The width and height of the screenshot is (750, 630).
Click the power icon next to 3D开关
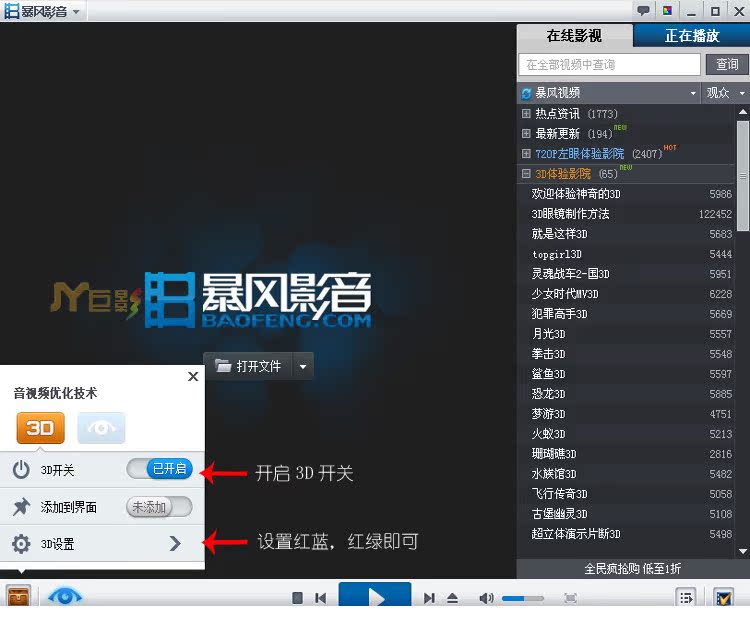21,470
